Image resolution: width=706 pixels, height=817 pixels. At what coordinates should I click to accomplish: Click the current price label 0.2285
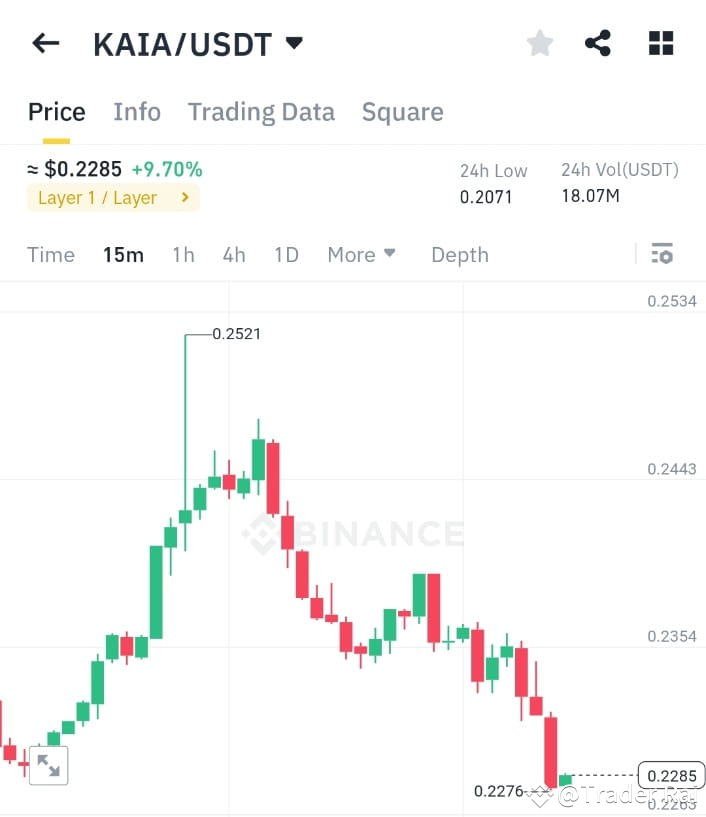pyautogui.click(x=671, y=775)
